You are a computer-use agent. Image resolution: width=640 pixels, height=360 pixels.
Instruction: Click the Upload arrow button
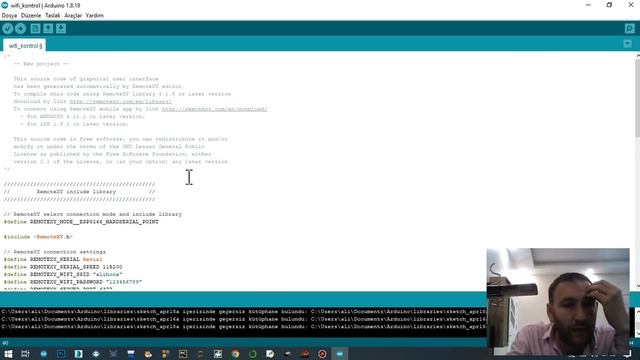pos(20,29)
